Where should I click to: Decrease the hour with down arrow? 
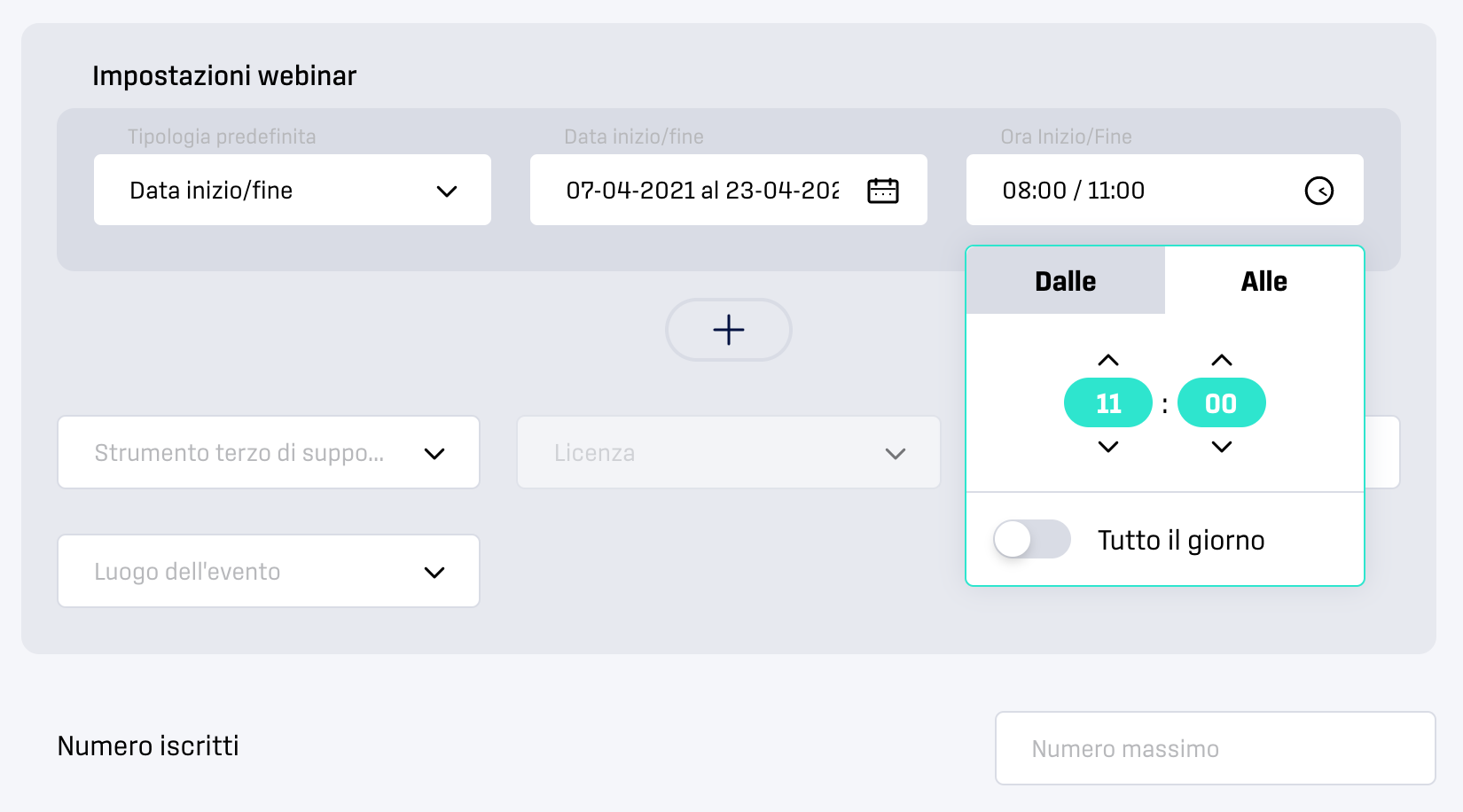pos(1108,447)
